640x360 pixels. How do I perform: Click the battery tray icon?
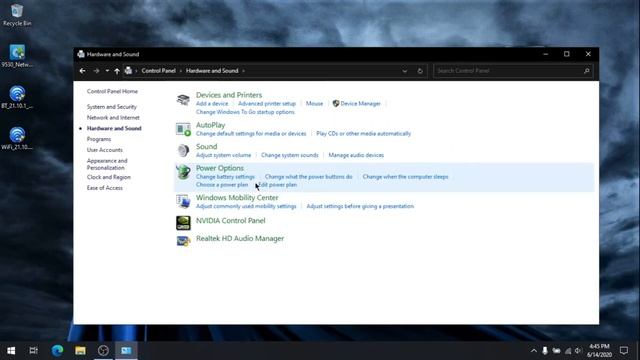point(556,351)
